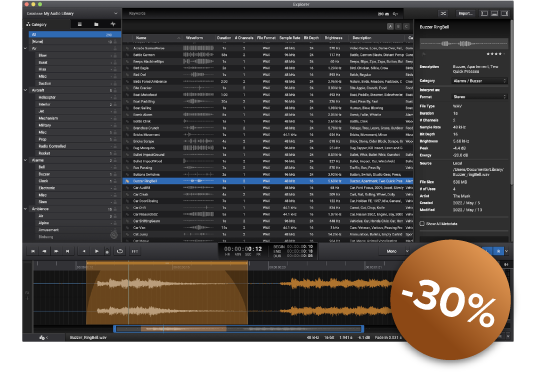Open the Format Stereo dropdown
This screenshot has width=536, height=372.
click(x=479, y=97)
